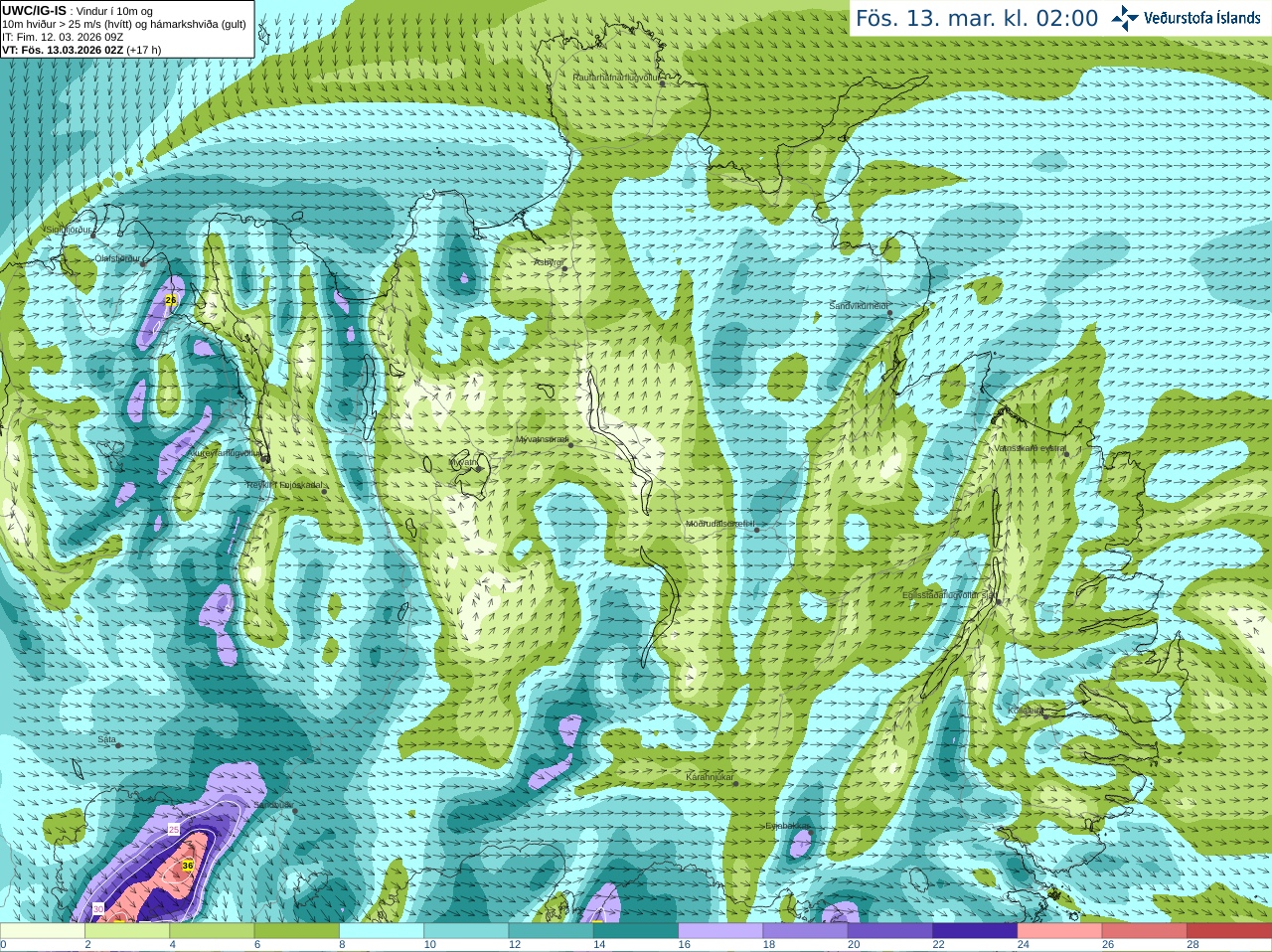This screenshot has width=1272, height=952.
Task: Select the 20–22 m/s legend color
Action: (890, 931)
